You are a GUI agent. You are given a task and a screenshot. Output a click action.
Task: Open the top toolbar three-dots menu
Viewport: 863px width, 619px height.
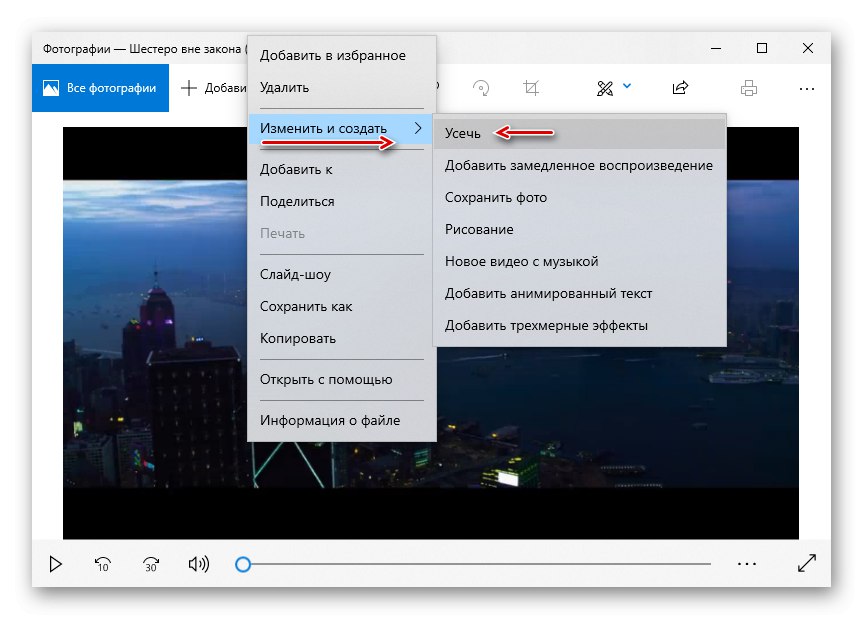(806, 89)
